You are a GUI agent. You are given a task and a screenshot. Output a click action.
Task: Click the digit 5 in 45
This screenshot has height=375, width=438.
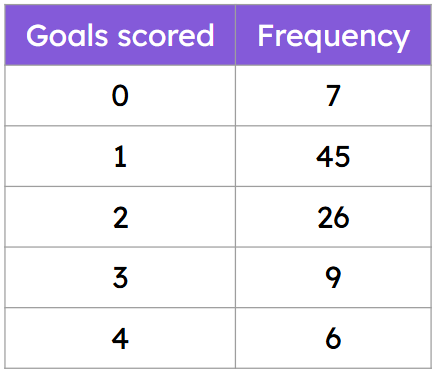coord(342,157)
